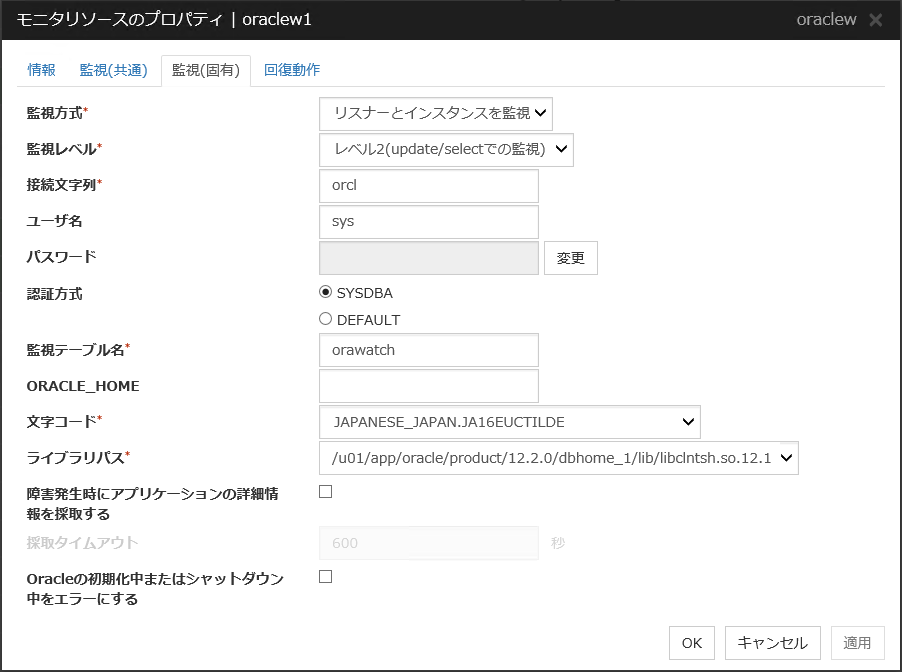Screen dimensions: 902x672
Task: Enable detailed application info collection on failure
Action: click(x=325, y=492)
